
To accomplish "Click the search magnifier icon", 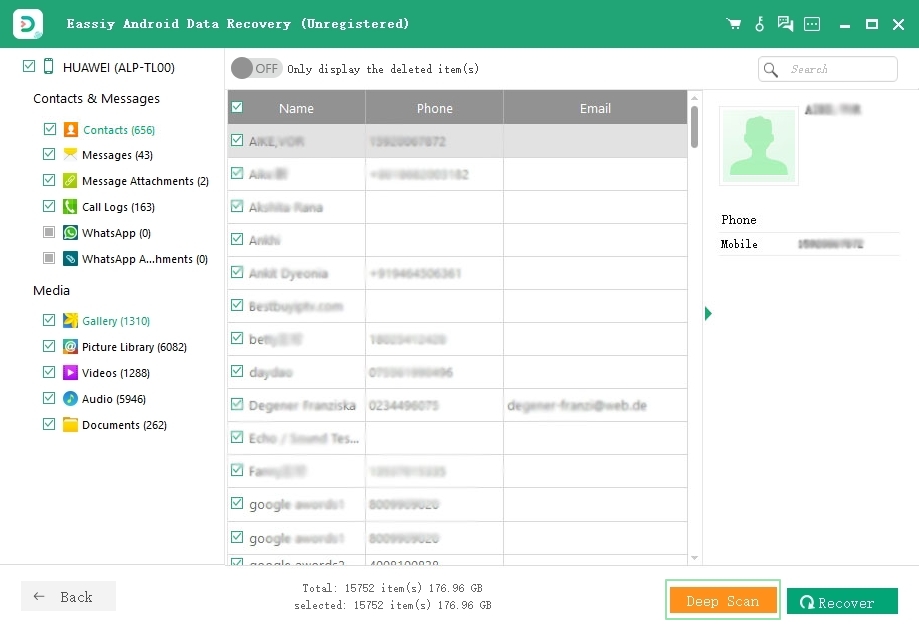I will coord(771,70).
